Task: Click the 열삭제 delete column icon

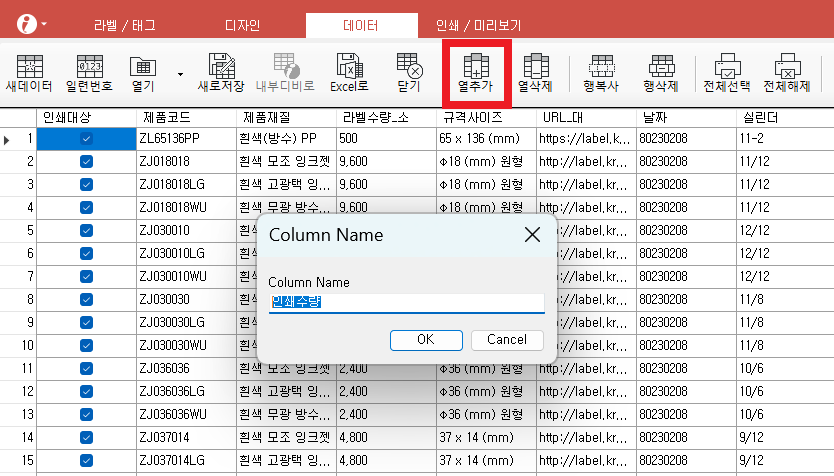Action: (x=536, y=72)
